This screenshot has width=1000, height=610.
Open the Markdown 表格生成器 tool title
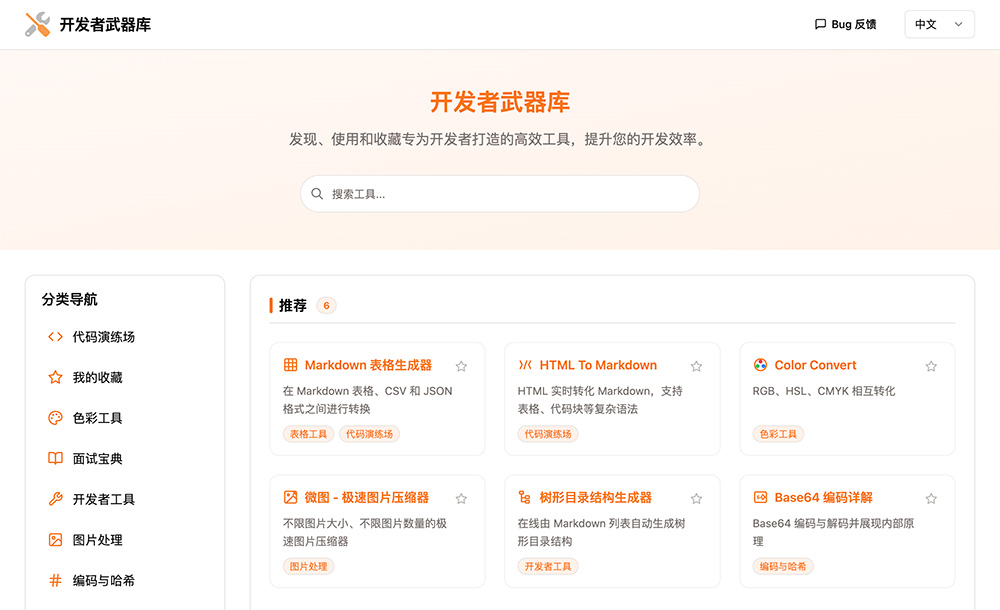coord(369,365)
